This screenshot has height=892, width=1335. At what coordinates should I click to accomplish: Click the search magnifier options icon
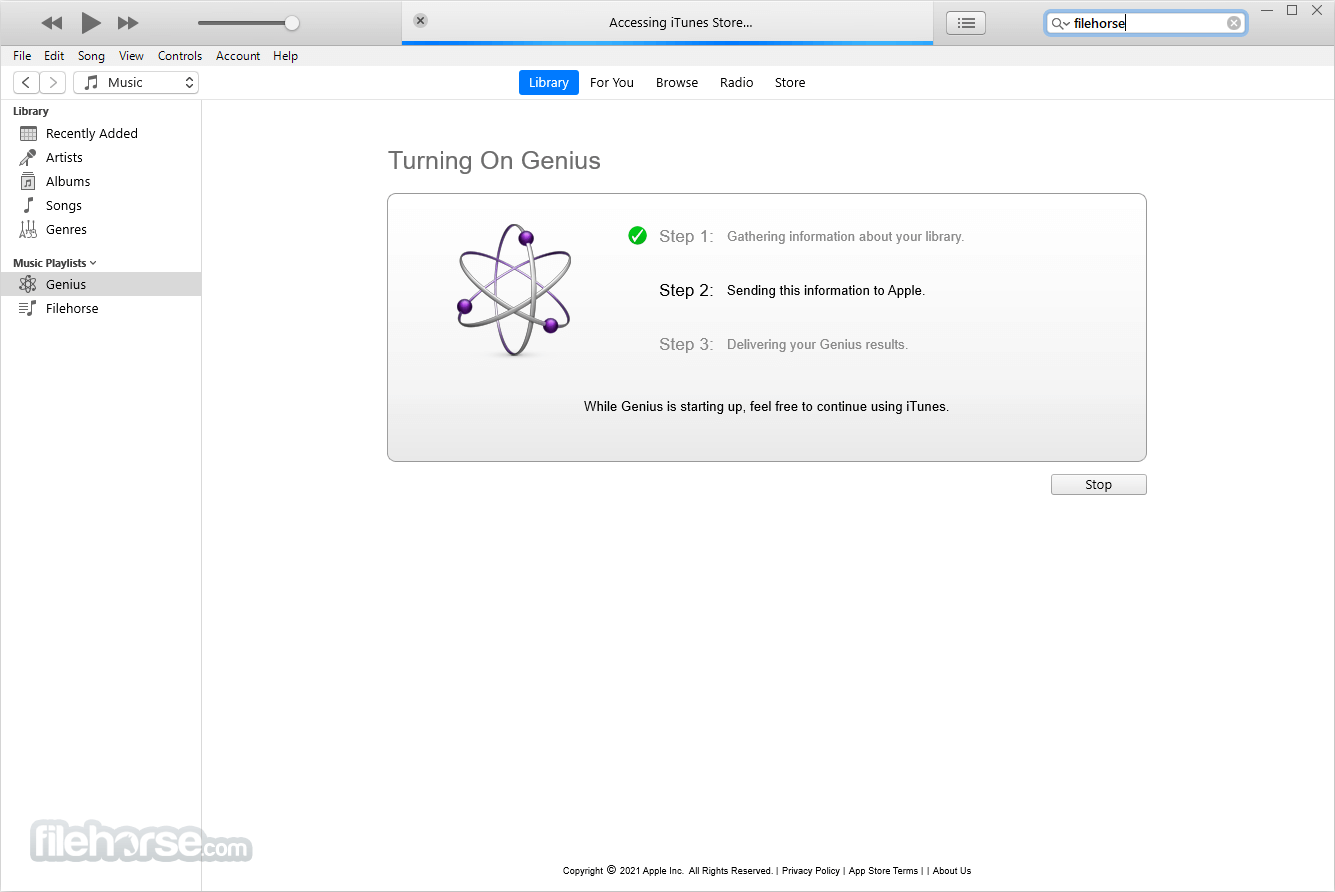(x=1060, y=23)
